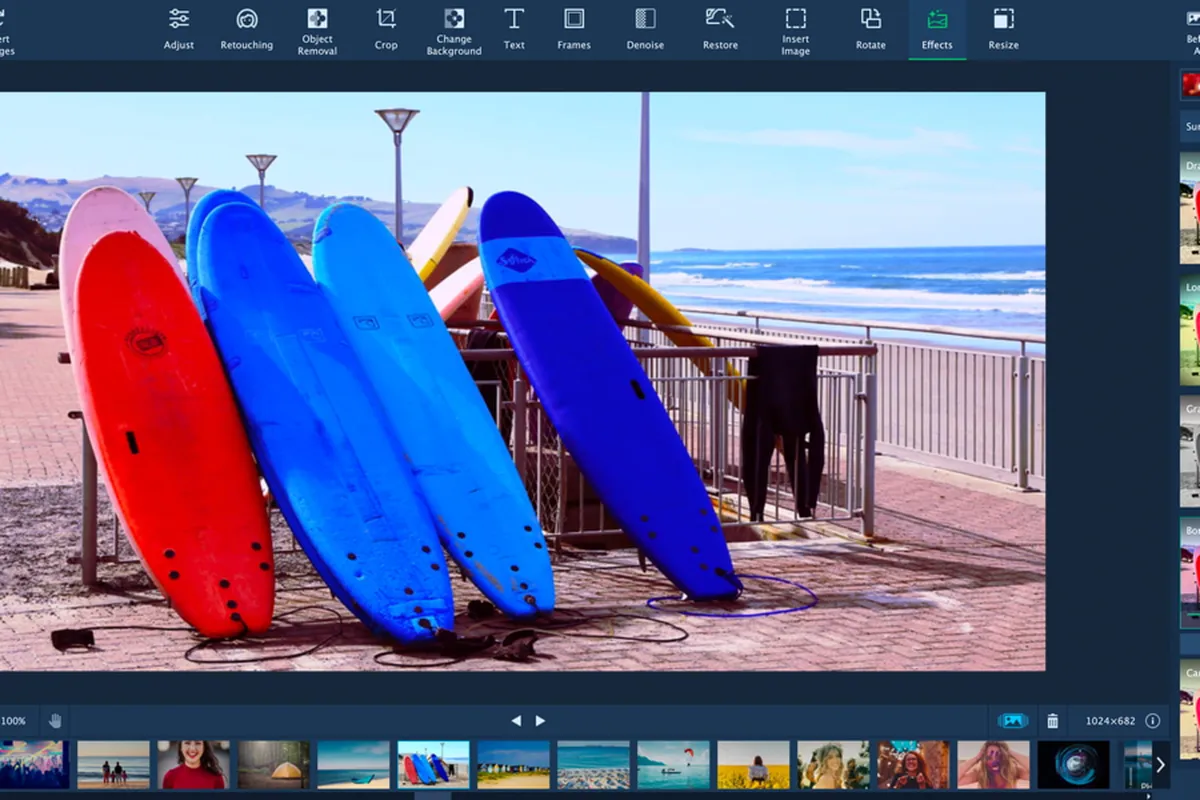Image resolution: width=1200 pixels, height=800 pixels.
Task: Expand filmstrip with the right chevron
Action: pos(1160,765)
